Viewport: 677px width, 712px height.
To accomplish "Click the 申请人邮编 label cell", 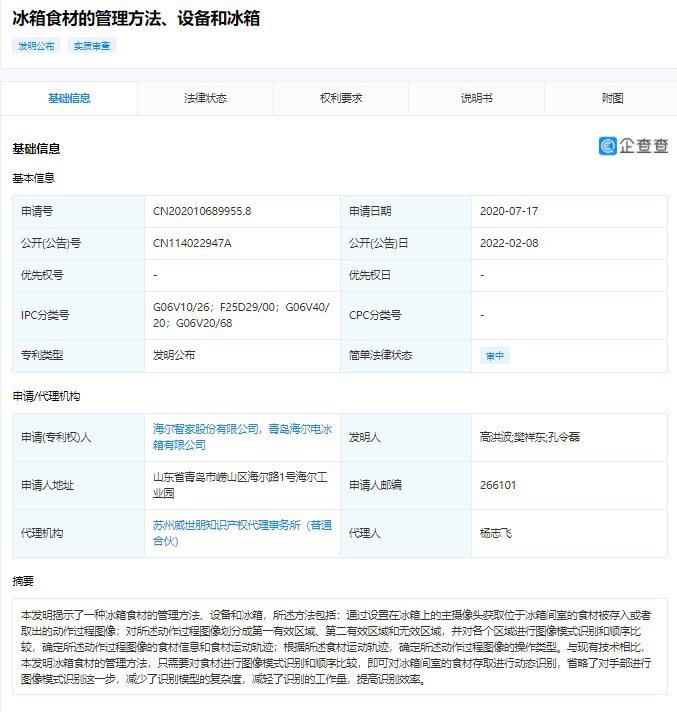I will pyautogui.click(x=406, y=485).
